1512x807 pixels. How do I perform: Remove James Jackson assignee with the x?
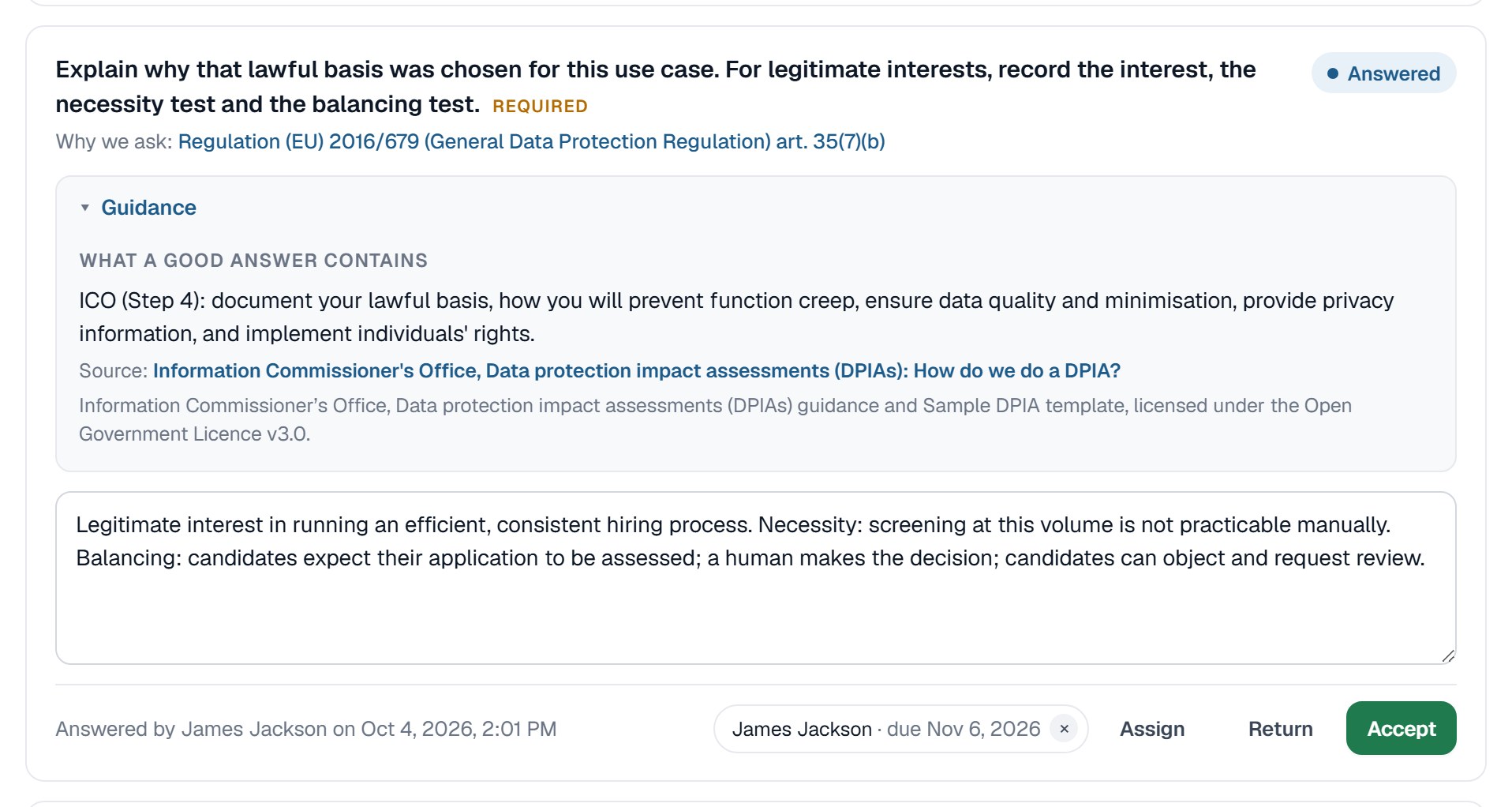tap(1064, 729)
